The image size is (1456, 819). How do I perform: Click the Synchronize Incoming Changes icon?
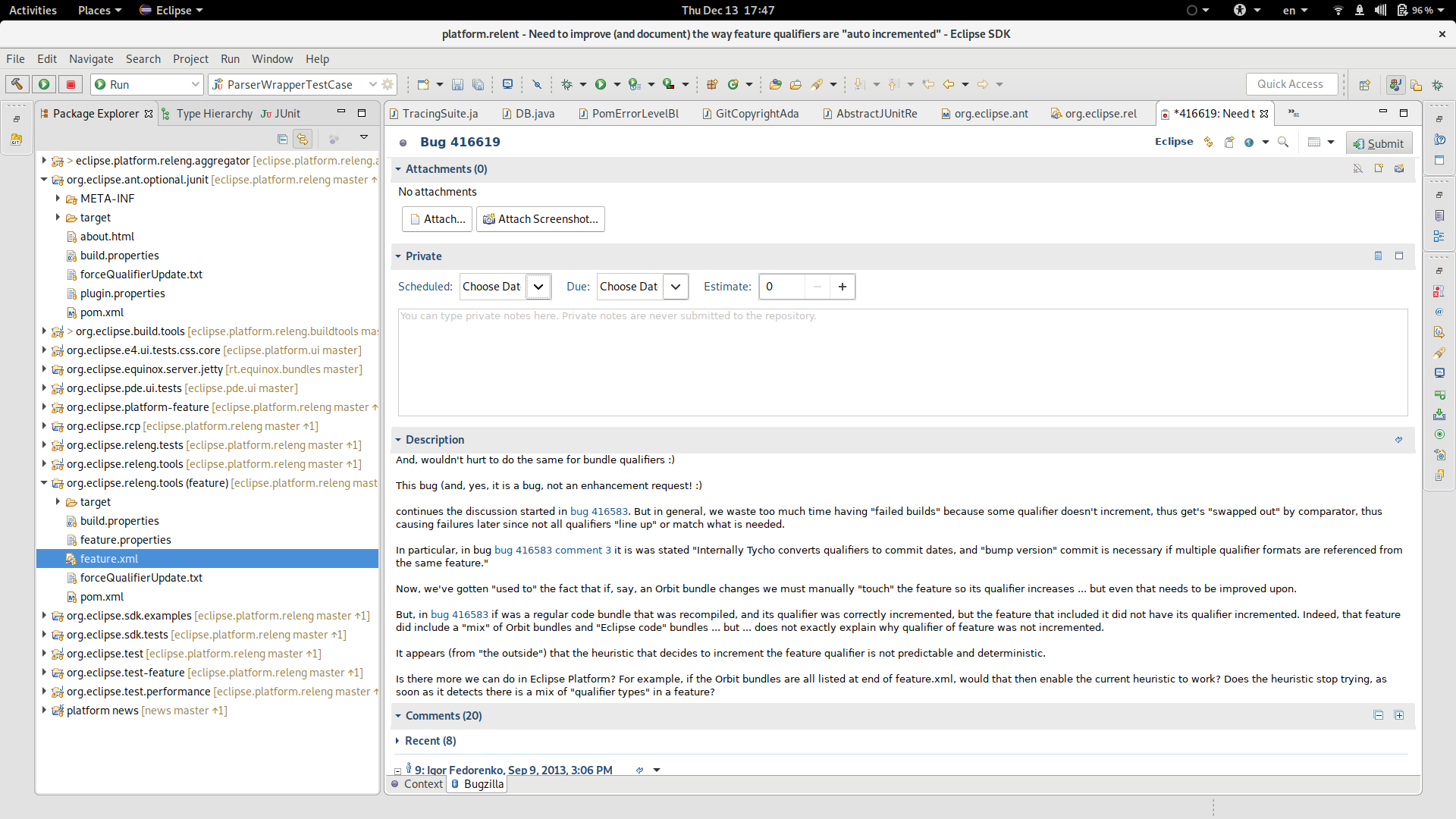tap(1208, 143)
